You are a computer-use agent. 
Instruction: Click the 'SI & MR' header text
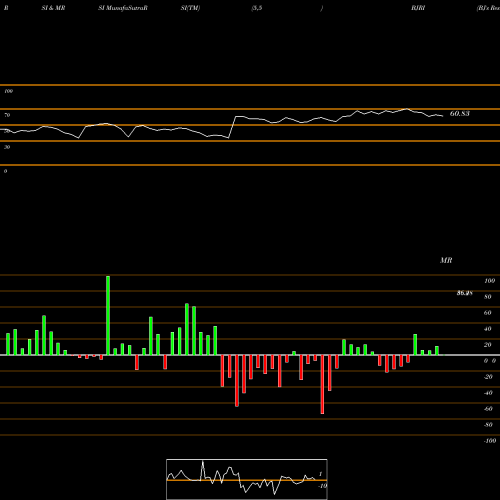53,8
